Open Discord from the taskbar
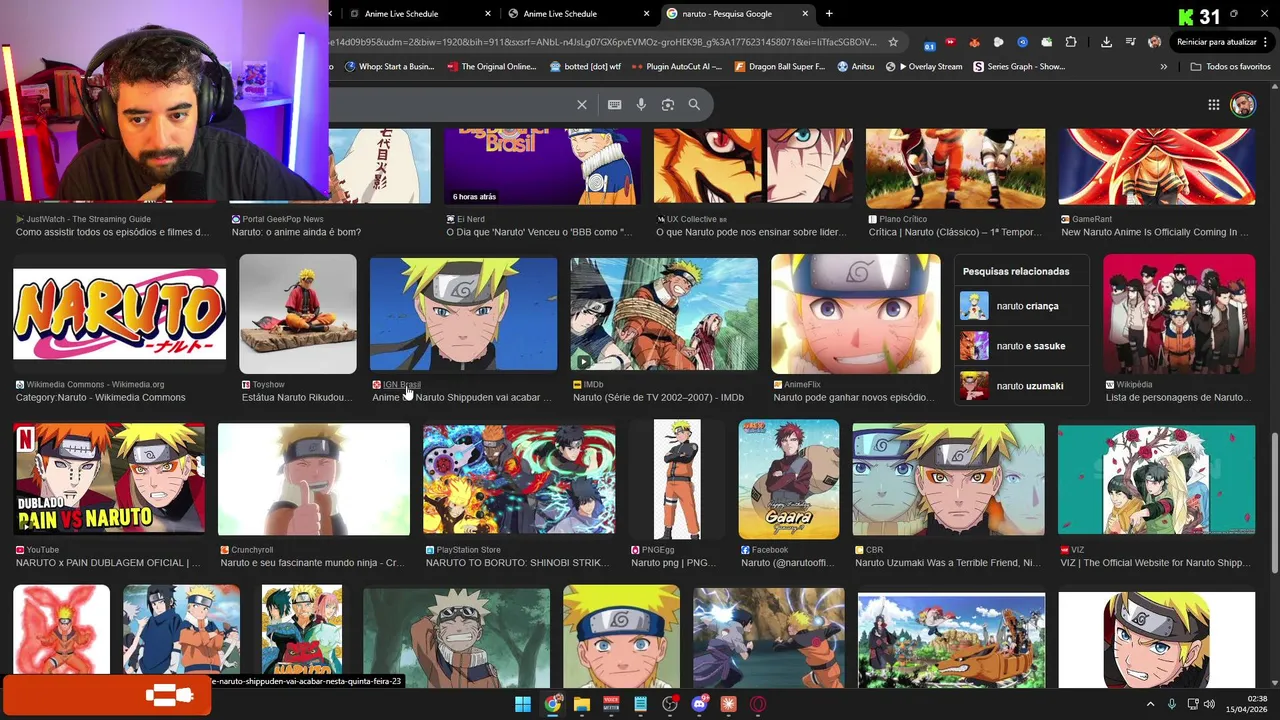 699,704
